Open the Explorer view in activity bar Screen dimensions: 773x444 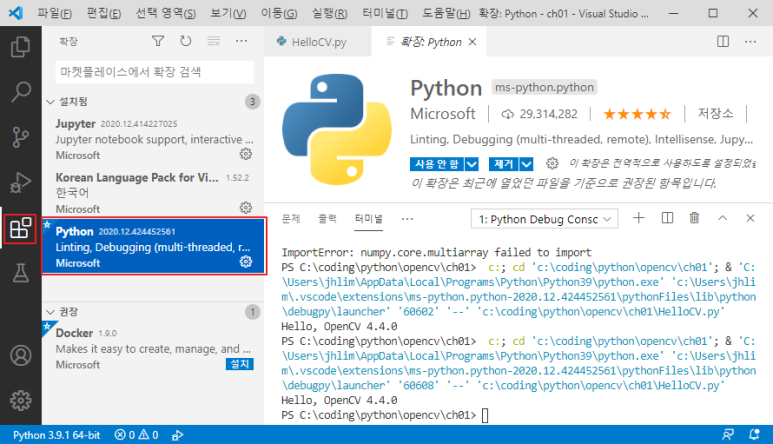pos(20,47)
